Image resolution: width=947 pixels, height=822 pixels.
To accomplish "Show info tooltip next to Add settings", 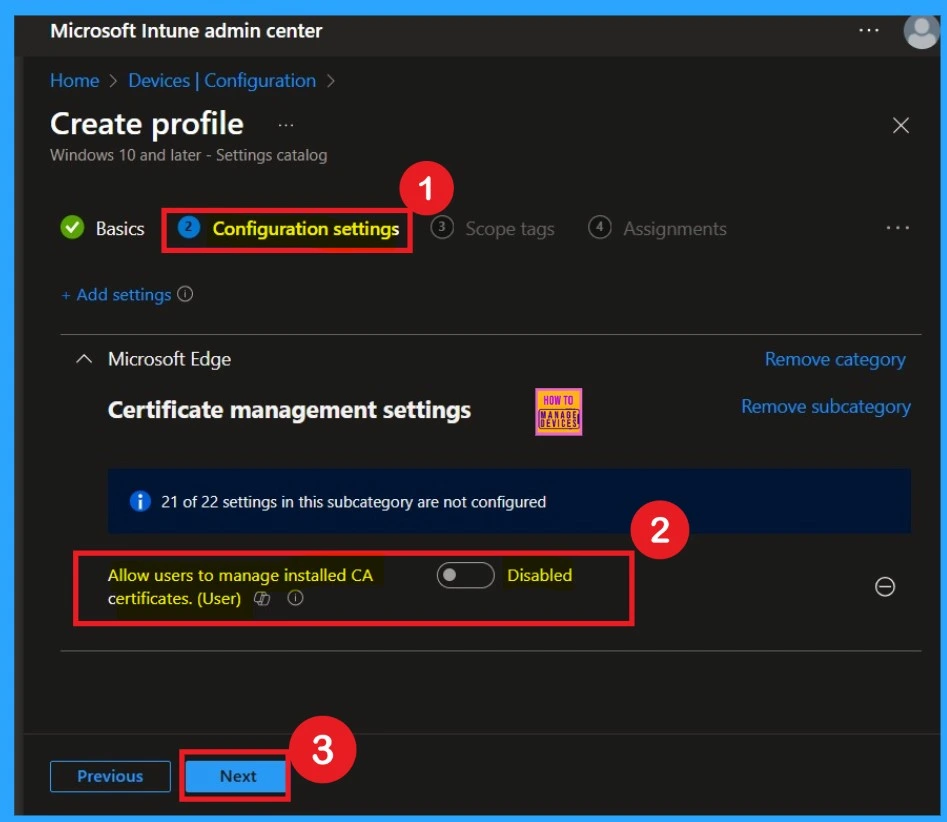I will (x=185, y=294).
